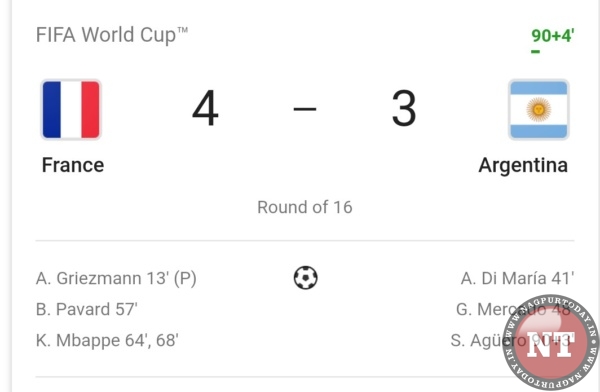Click the dash between the scores
Screen dimensions: 600x392
(305, 109)
